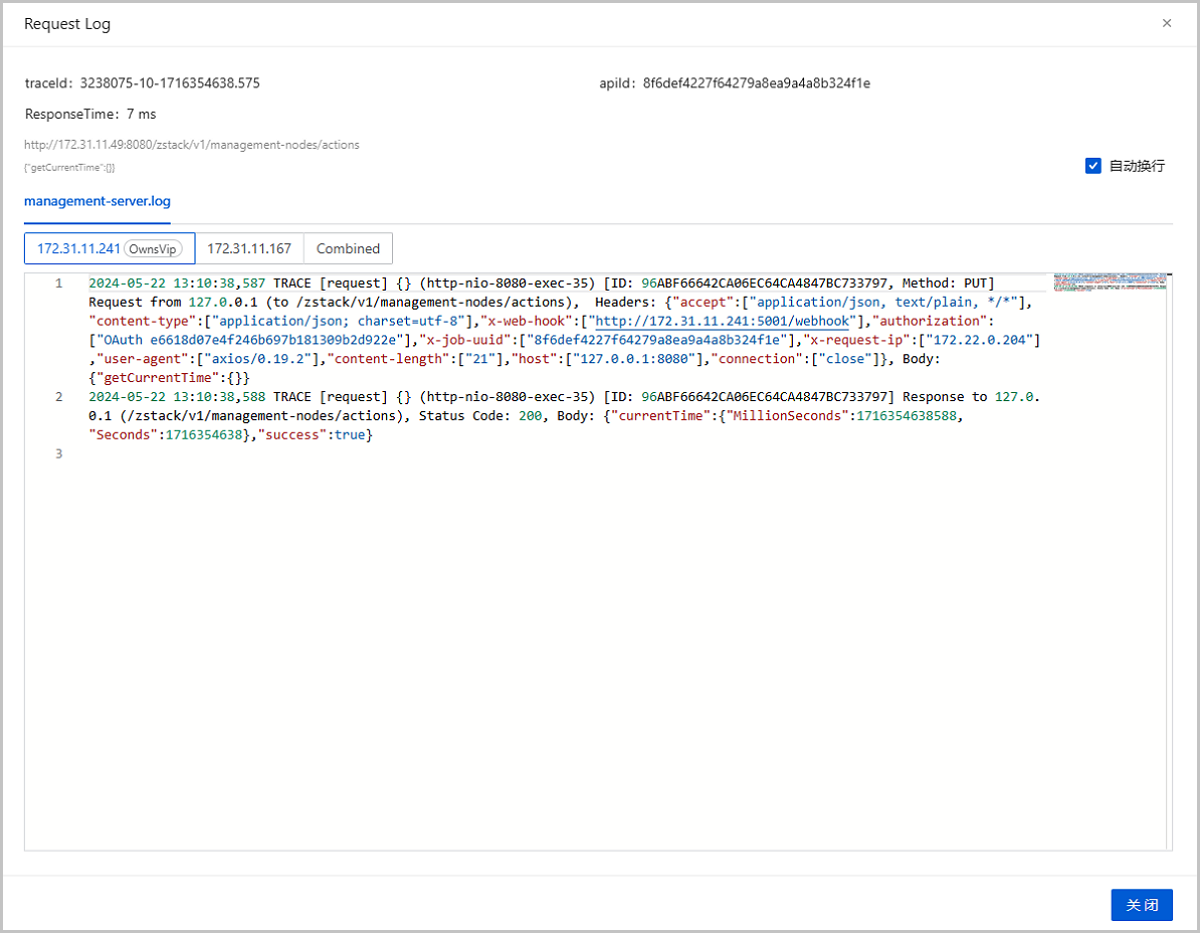
Task: Click the traceId value 3238075-10-1716354638.575
Action: (x=169, y=83)
